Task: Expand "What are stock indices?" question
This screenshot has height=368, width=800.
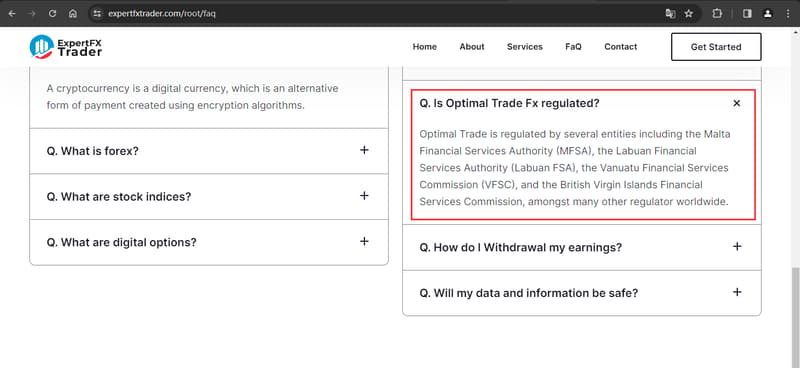Action: (x=209, y=197)
